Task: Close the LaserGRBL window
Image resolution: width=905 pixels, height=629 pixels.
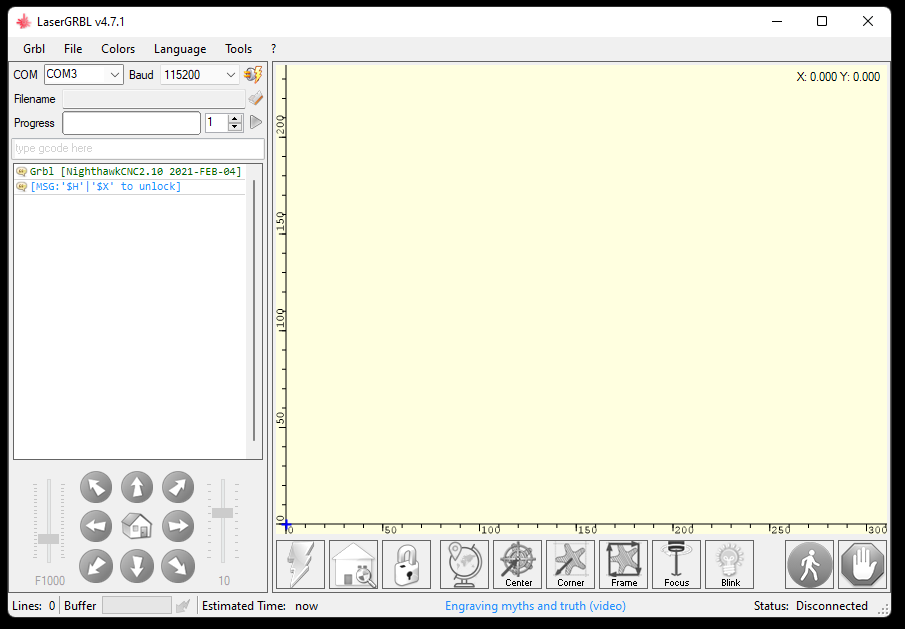Action: pyautogui.click(x=867, y=21)
